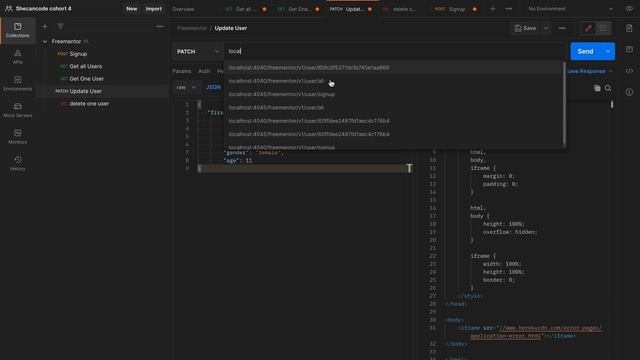
Task: Select suggestion localhost:4045 user/60ffdee2487fd1aec4c176b4
Action: click(x=393, y=134)
